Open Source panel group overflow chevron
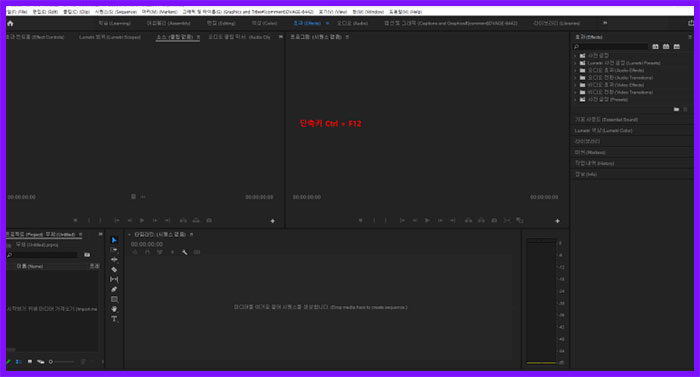 [280, 37]
